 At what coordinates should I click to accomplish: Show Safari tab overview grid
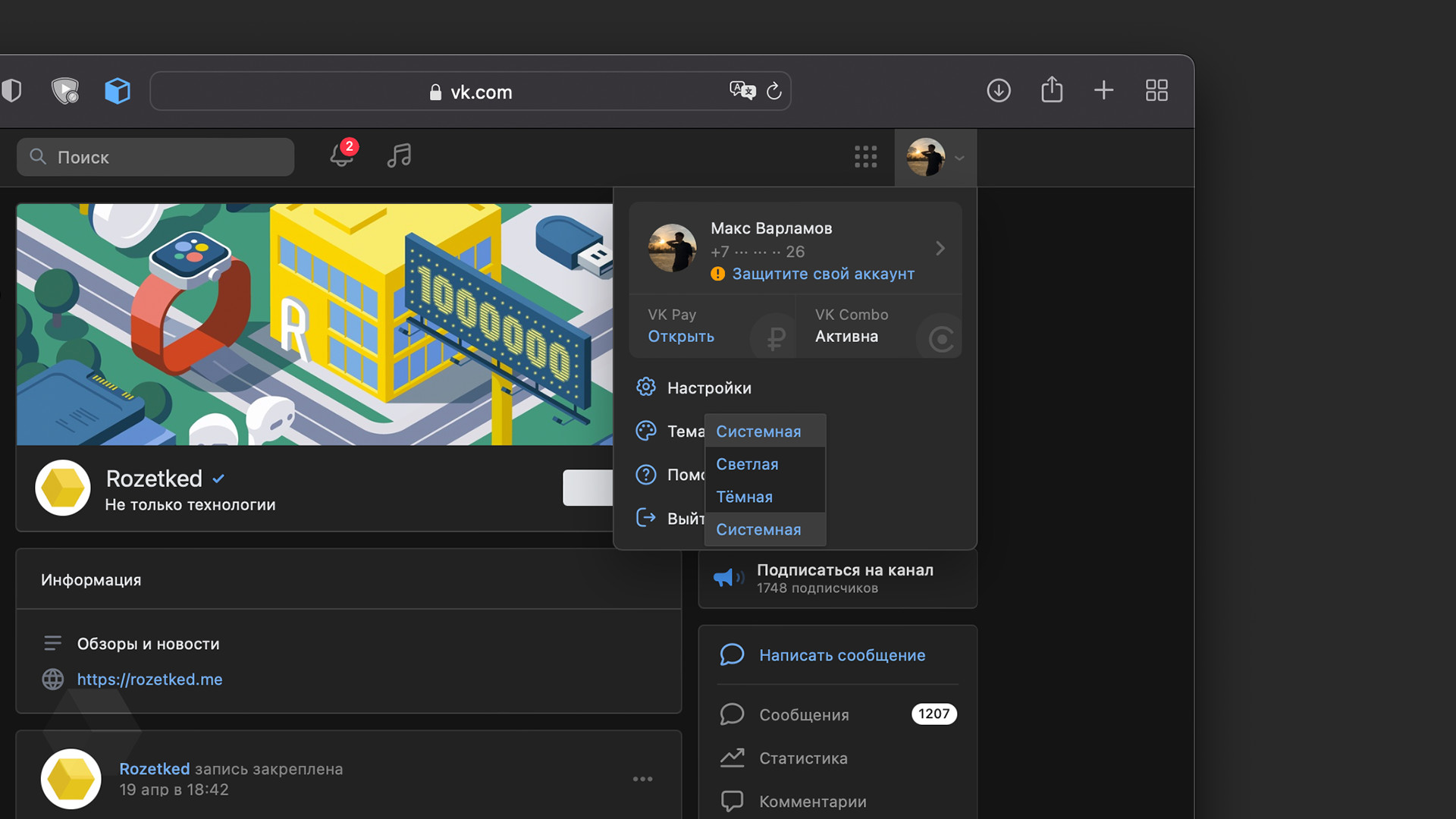pyautogui.click(x=1156, y=91)
